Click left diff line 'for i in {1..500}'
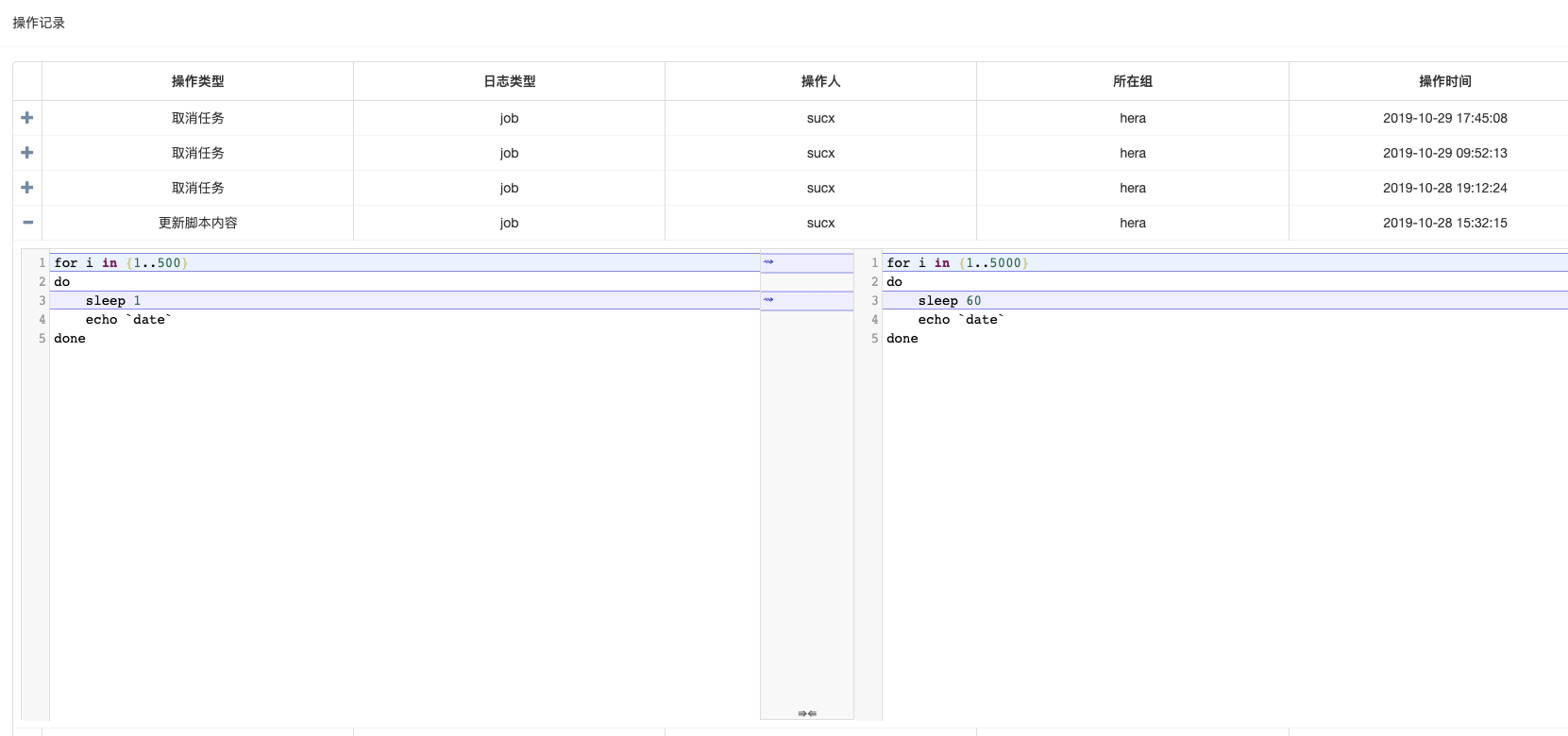Viewport: 1568px width, 736px height. 121,262
